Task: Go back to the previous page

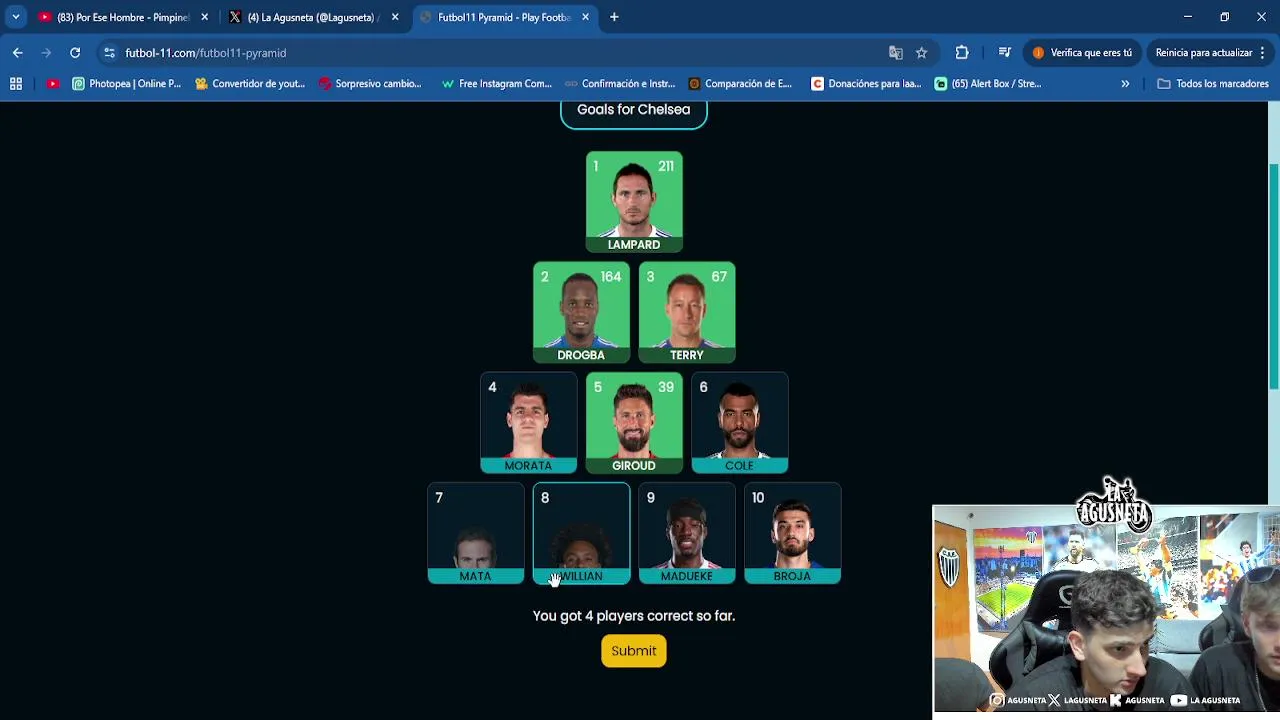Action: (x=18, y=53)
